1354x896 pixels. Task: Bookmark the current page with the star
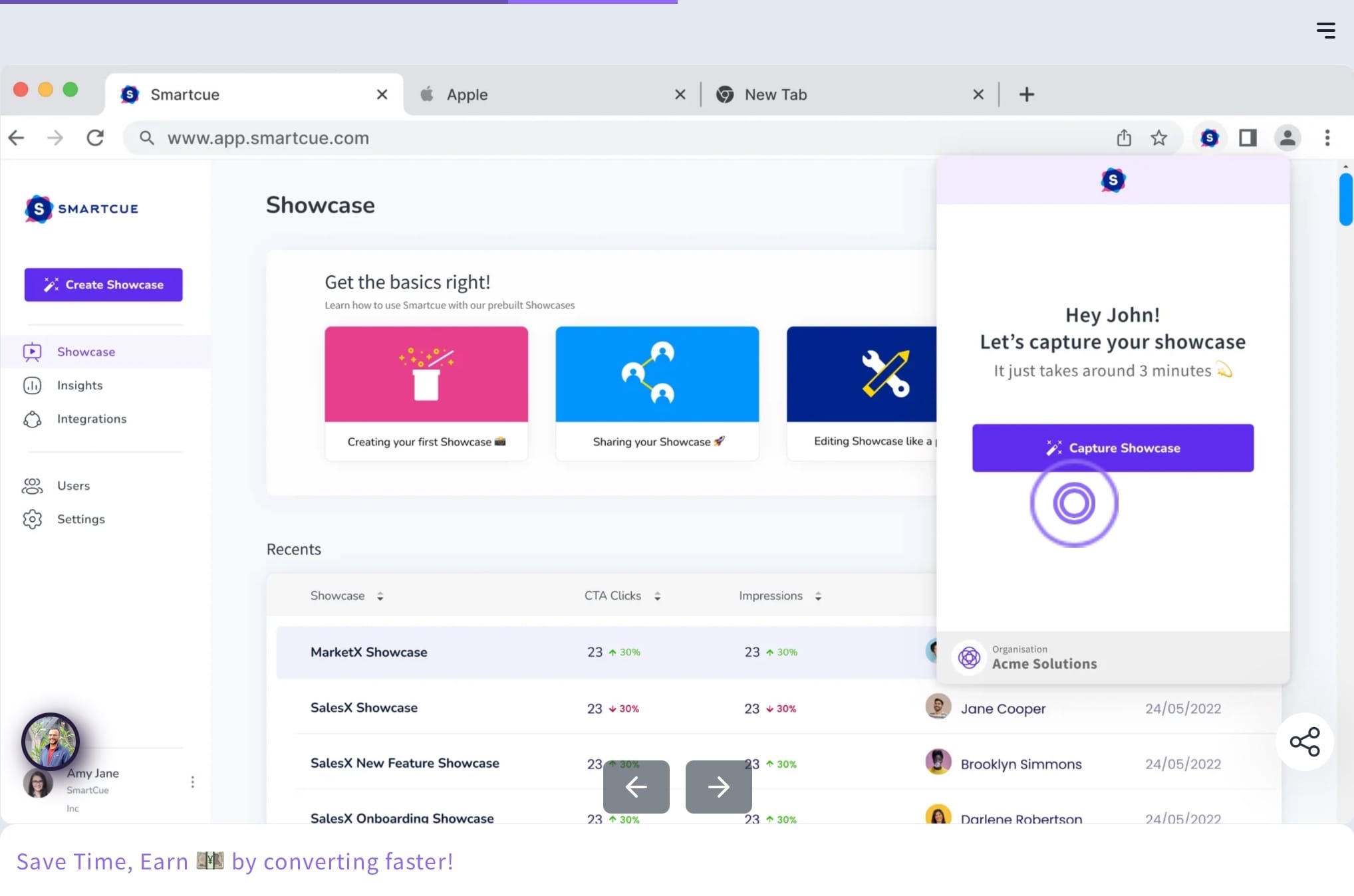click(1159, 138)
